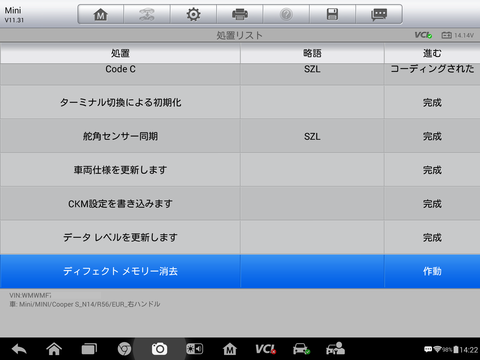
Task: Click SZL abbreviation in Code C row
Action: click(x=312, y=69)
